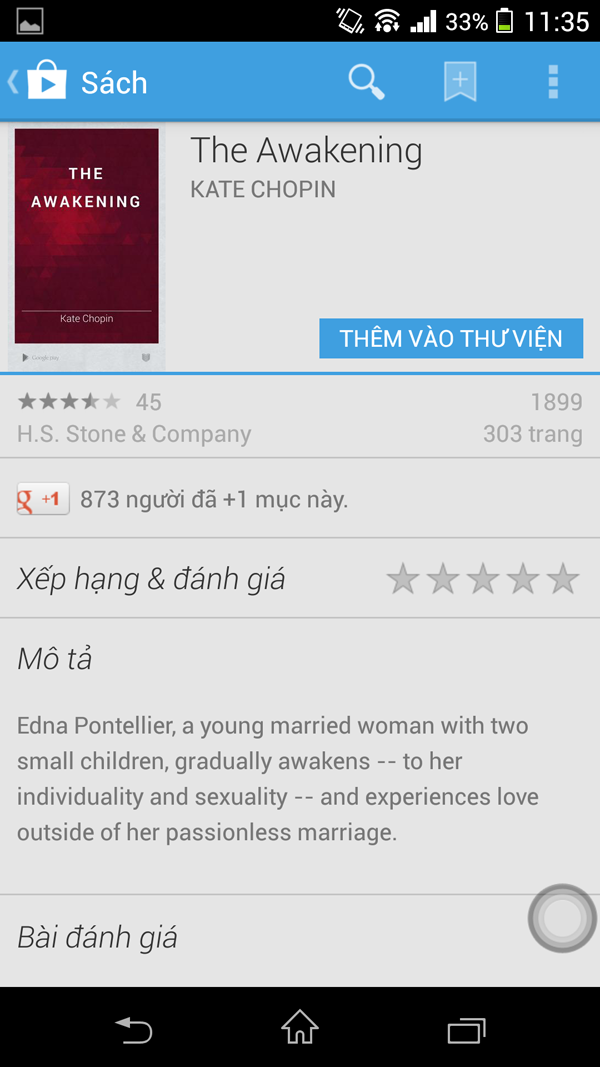Go back using the left chevron
This screenshot has height=1067, width=600.
13,82
